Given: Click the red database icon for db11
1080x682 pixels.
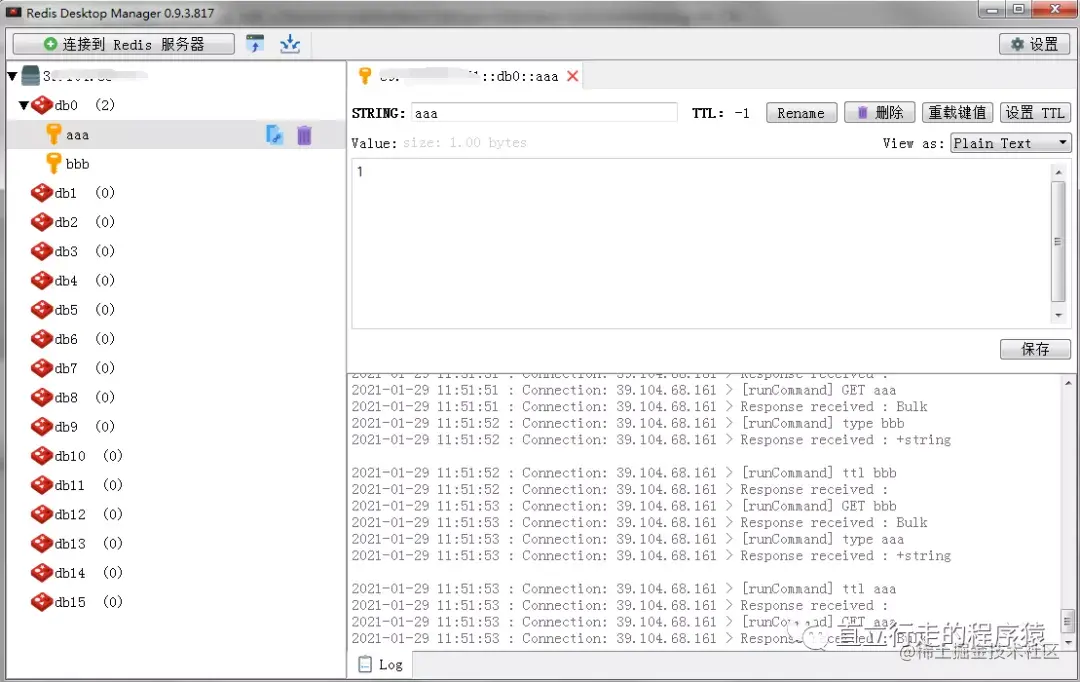Looking at the screenshot, I should point(42,485).
